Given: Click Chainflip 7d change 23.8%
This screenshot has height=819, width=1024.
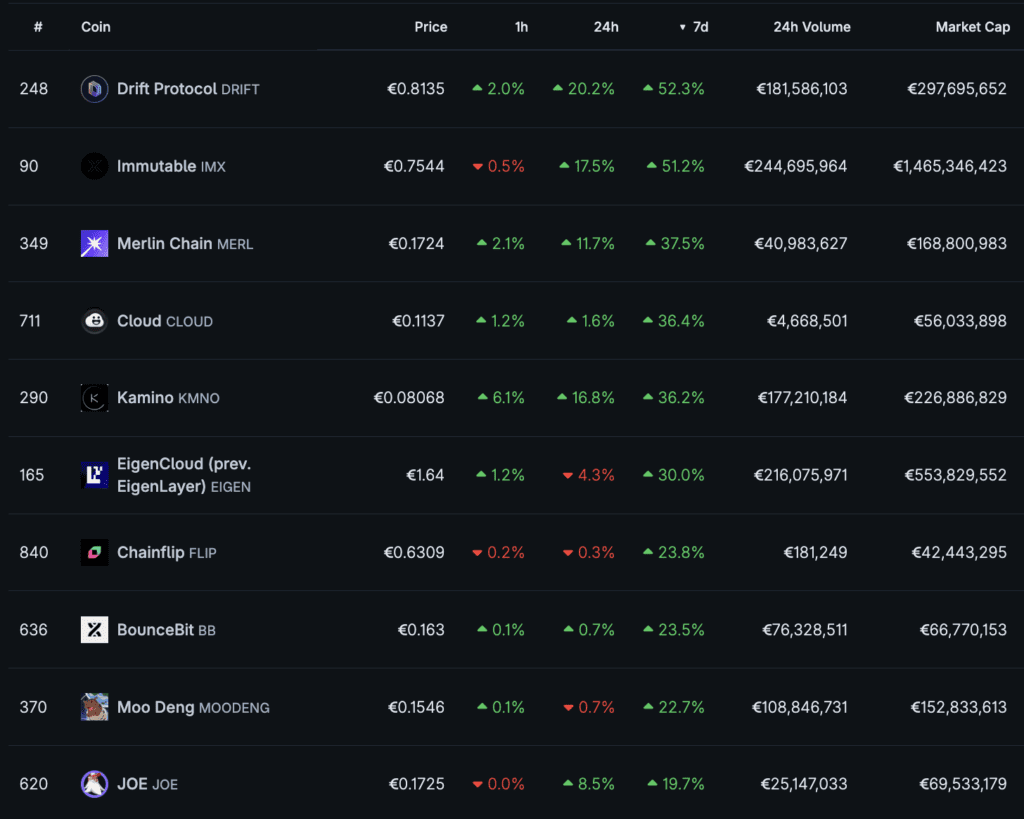Looking at the screenshot, I should (673, 553).
